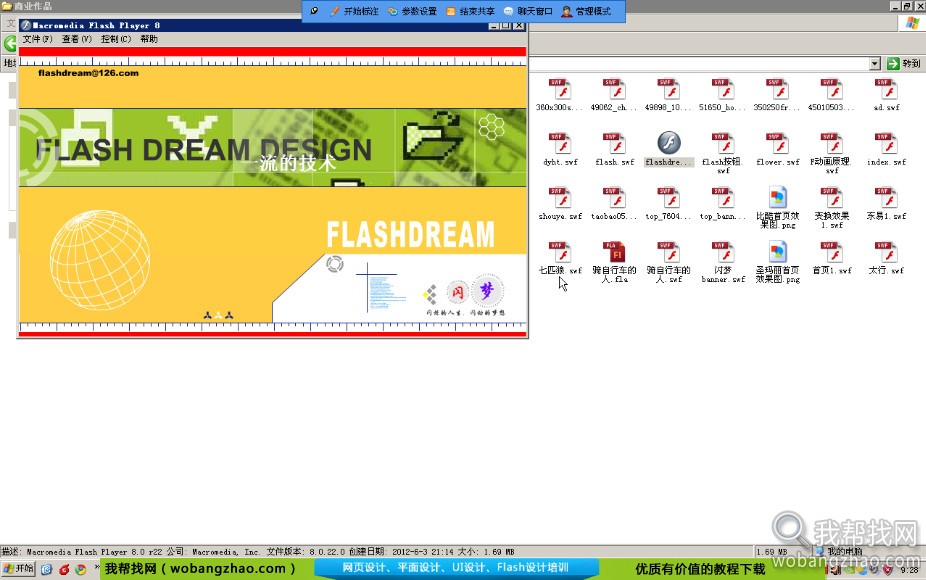
Task: Click the 9:28 system tray clock
Action: (x=909, y=570)
